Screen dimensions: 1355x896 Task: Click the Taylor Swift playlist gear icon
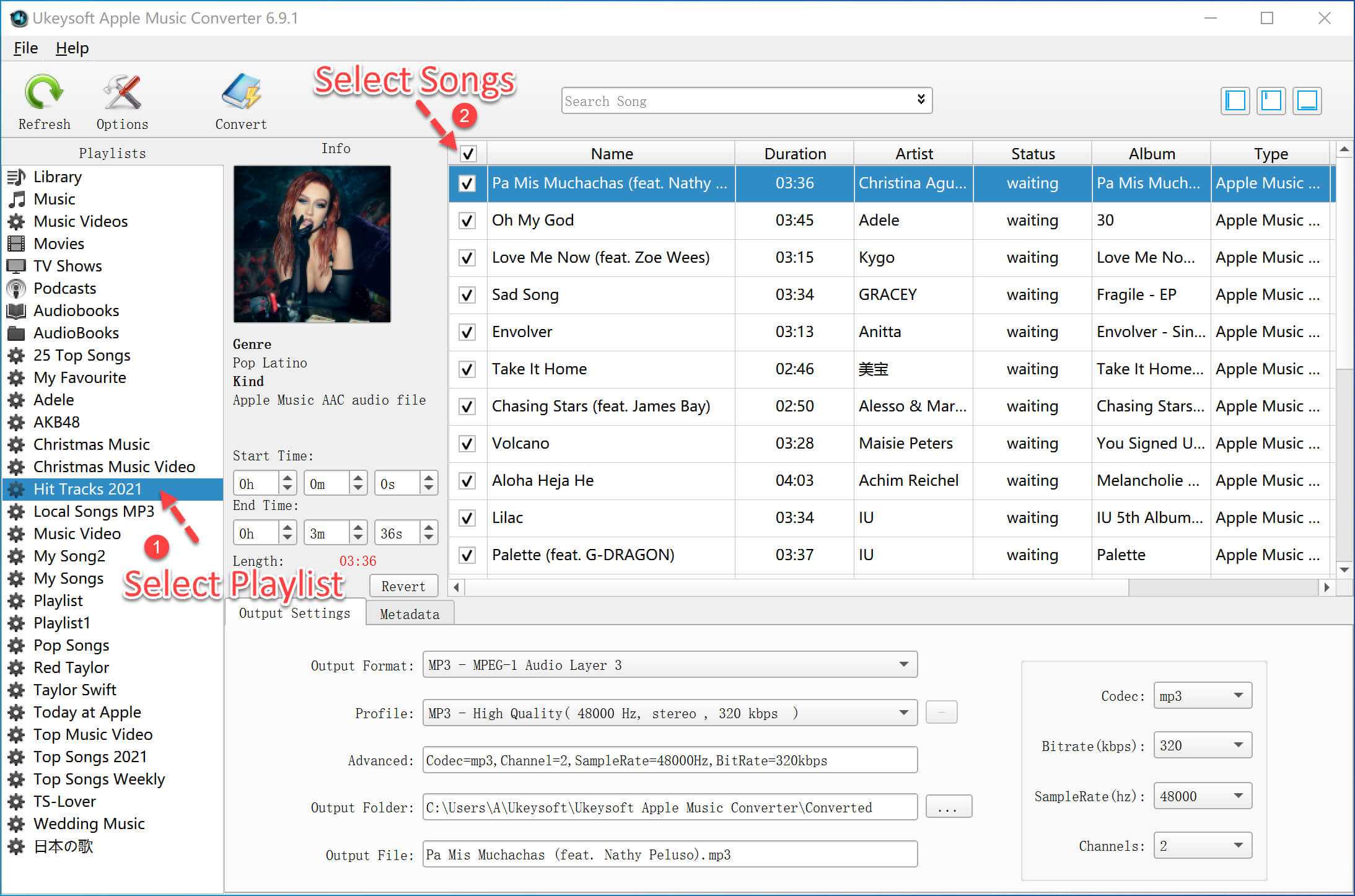pyautogui.click(x=16, y=690)
